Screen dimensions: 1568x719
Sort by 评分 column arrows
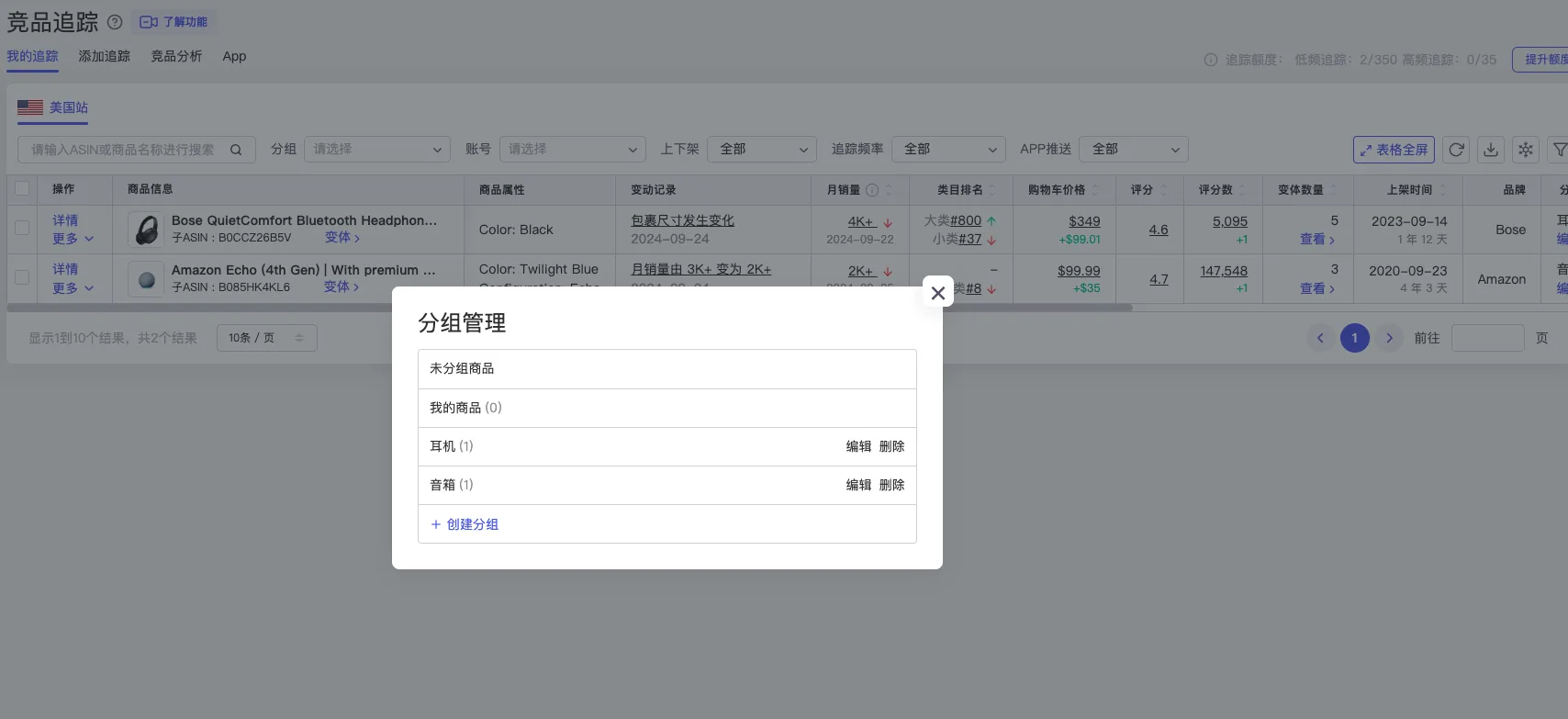point(1164,190)
